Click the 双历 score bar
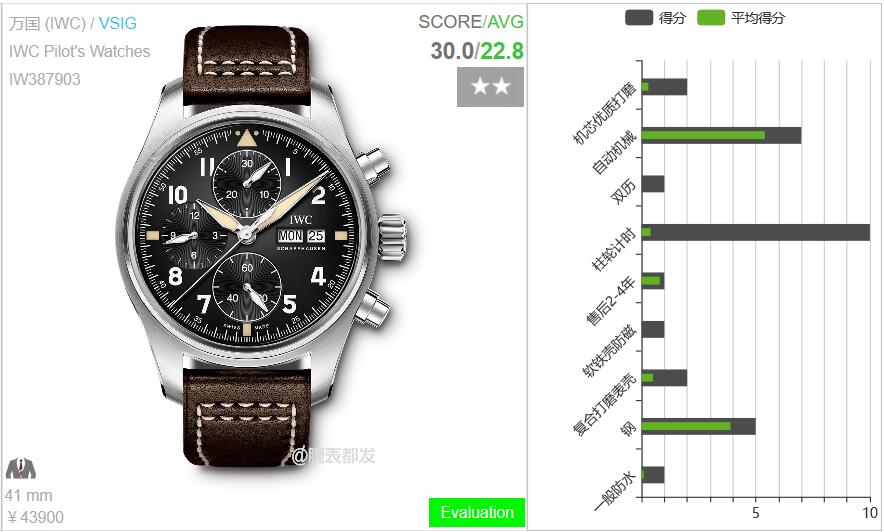884x532 pixels. 653,184
